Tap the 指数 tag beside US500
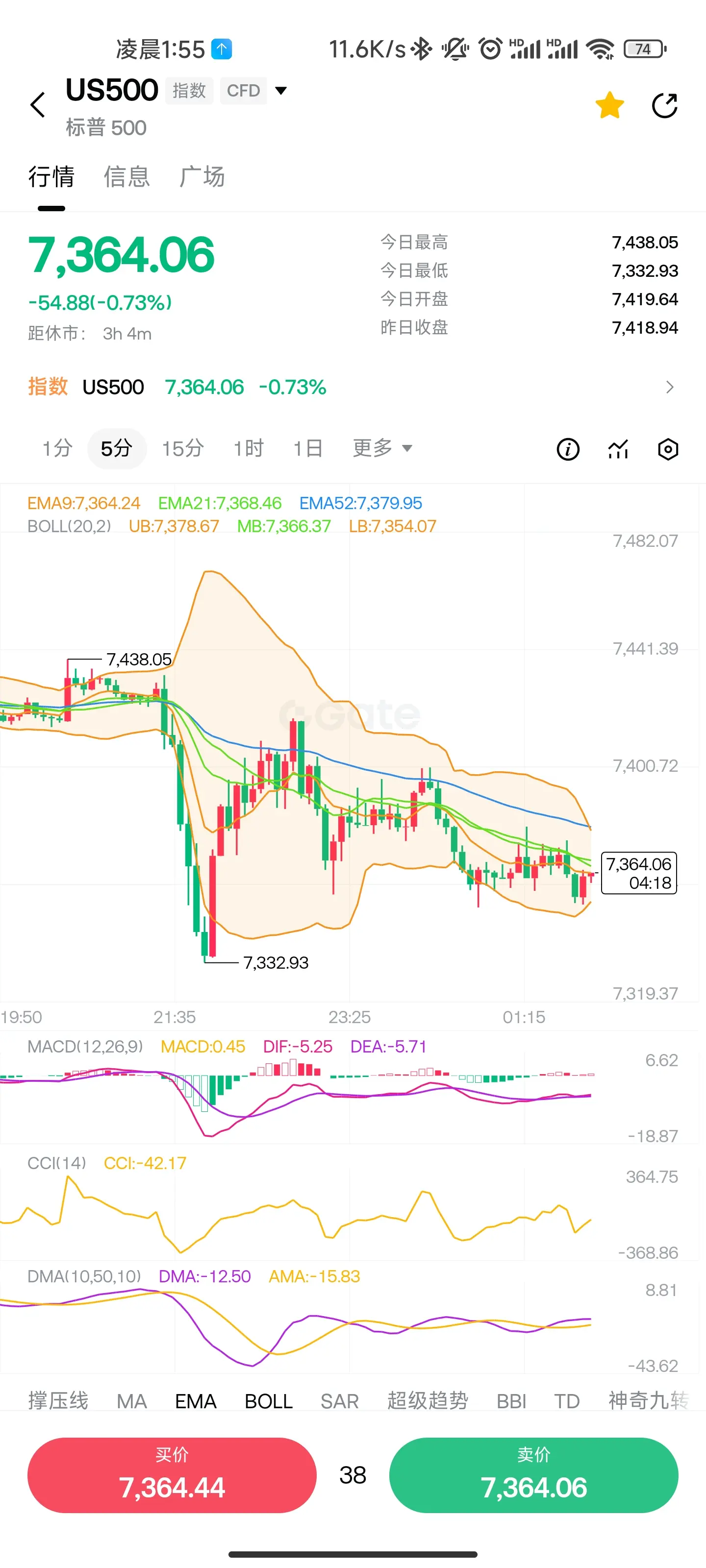This screenshot has height=1568, width=706. [189, 91]
